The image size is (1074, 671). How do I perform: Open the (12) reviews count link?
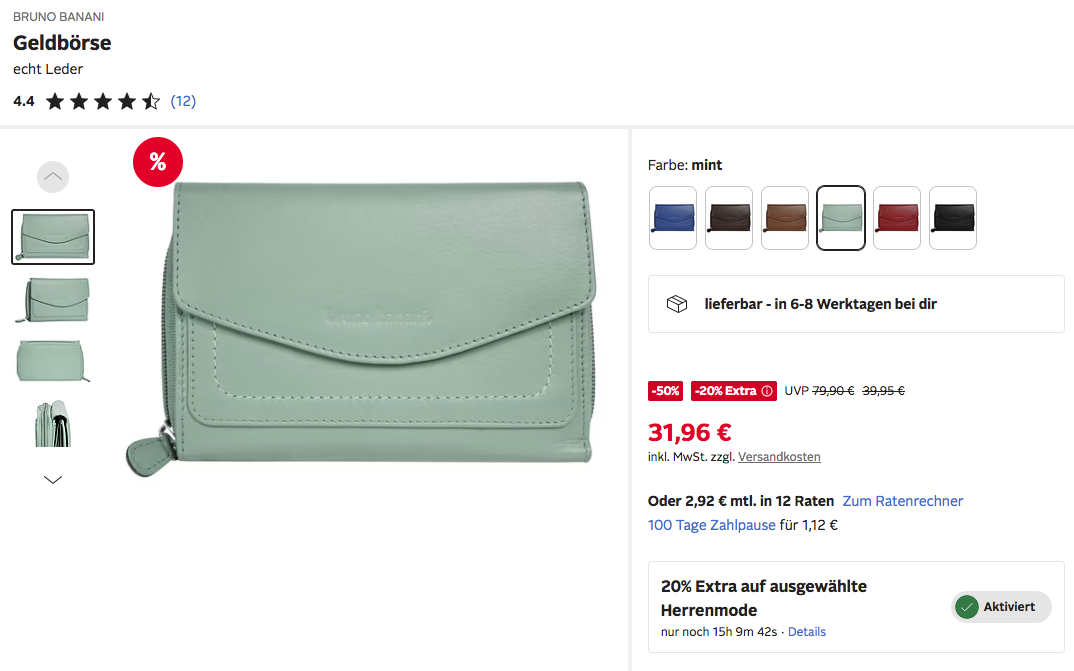click(183, 101)
